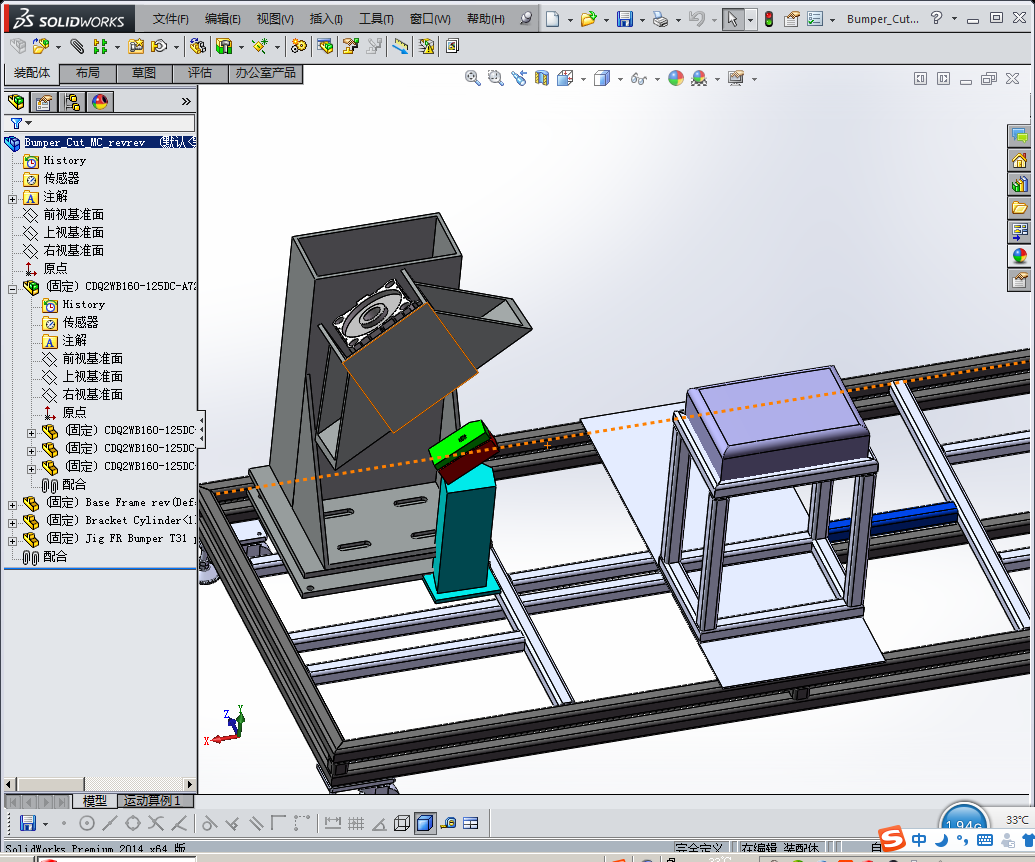Click the File Properties icon in title bar
Viewport: 1035px width, 862px height.
point(791,19)
